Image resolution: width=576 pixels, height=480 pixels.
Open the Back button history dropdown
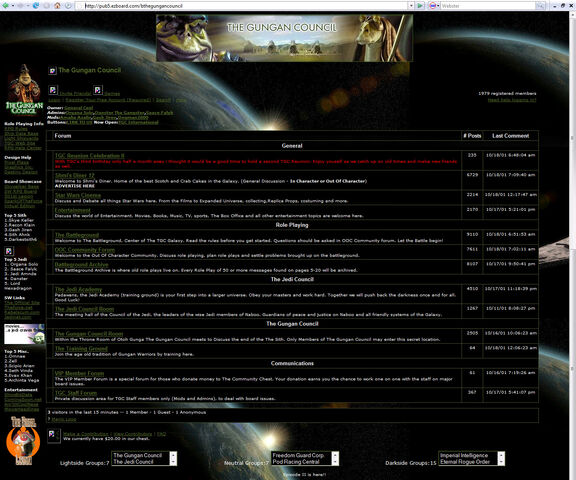pos(12,6)
